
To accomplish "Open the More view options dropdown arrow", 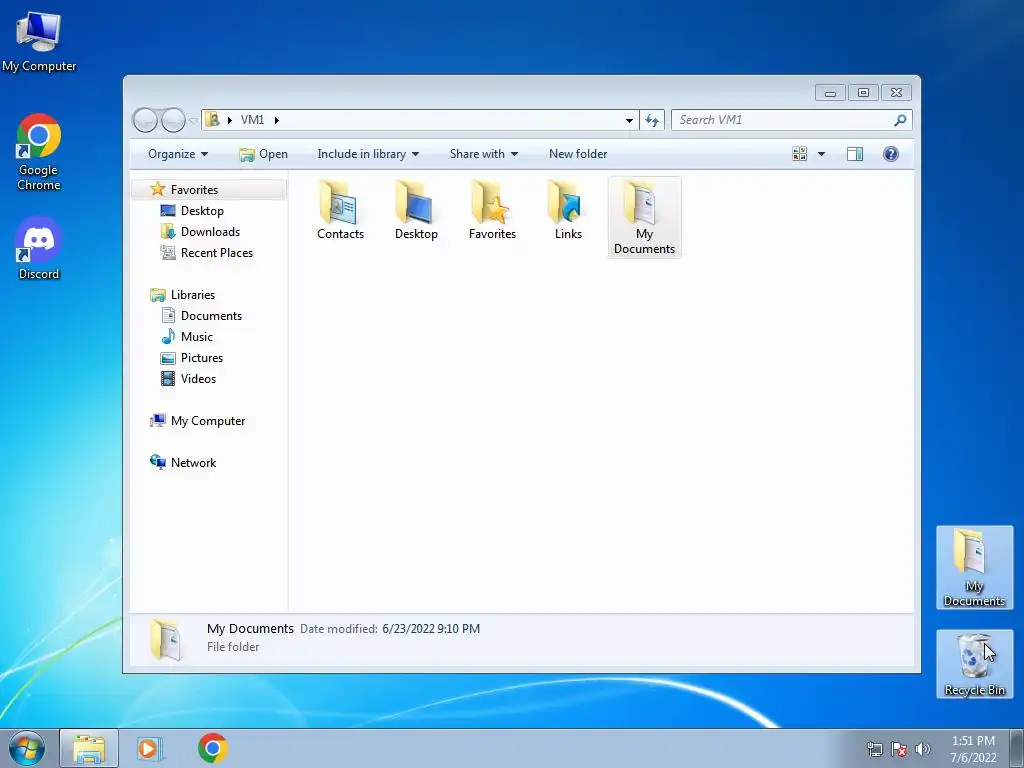I will point(822,154).
